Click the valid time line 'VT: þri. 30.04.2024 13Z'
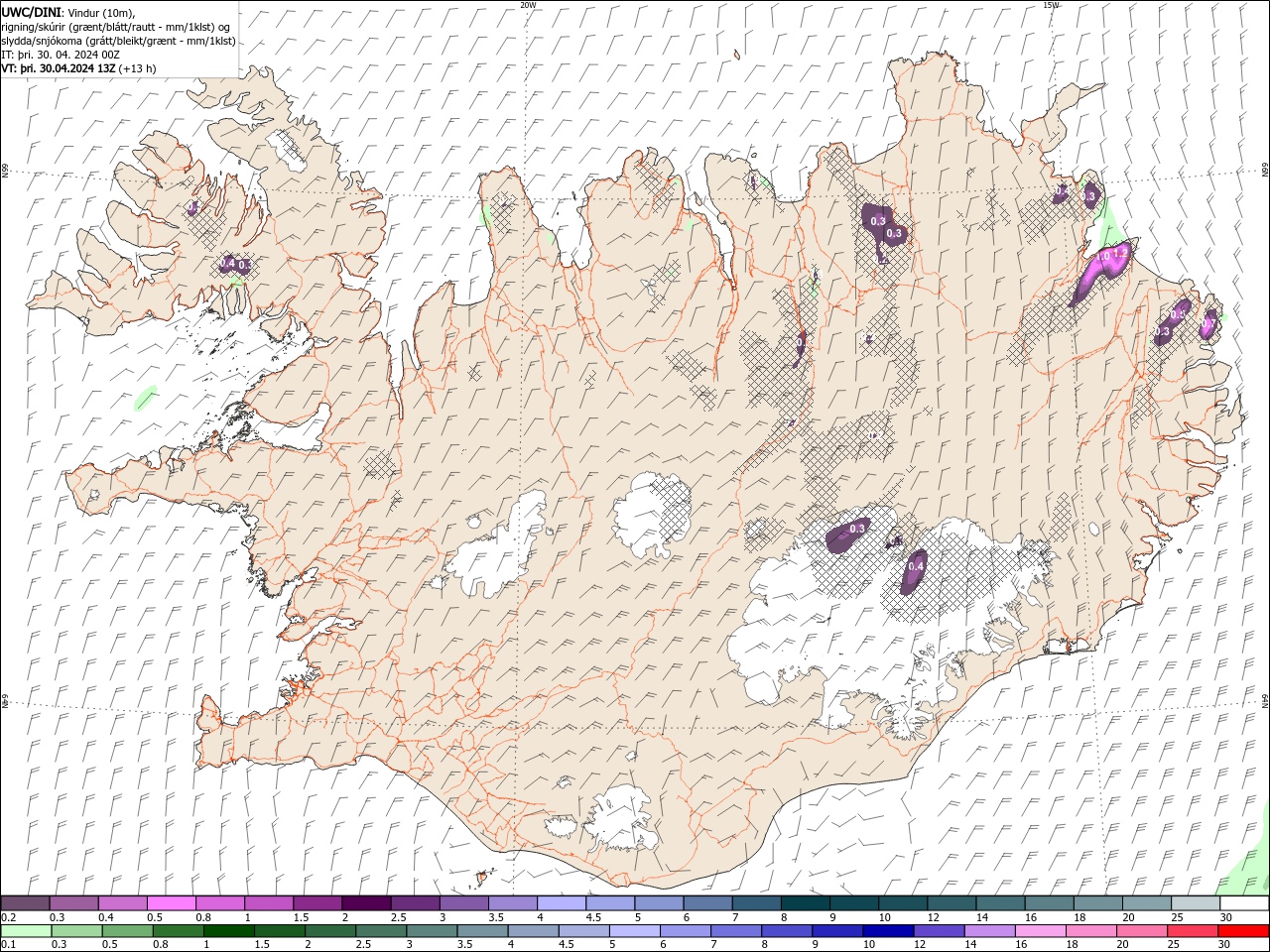1270x952 pixels. (59, 68)
